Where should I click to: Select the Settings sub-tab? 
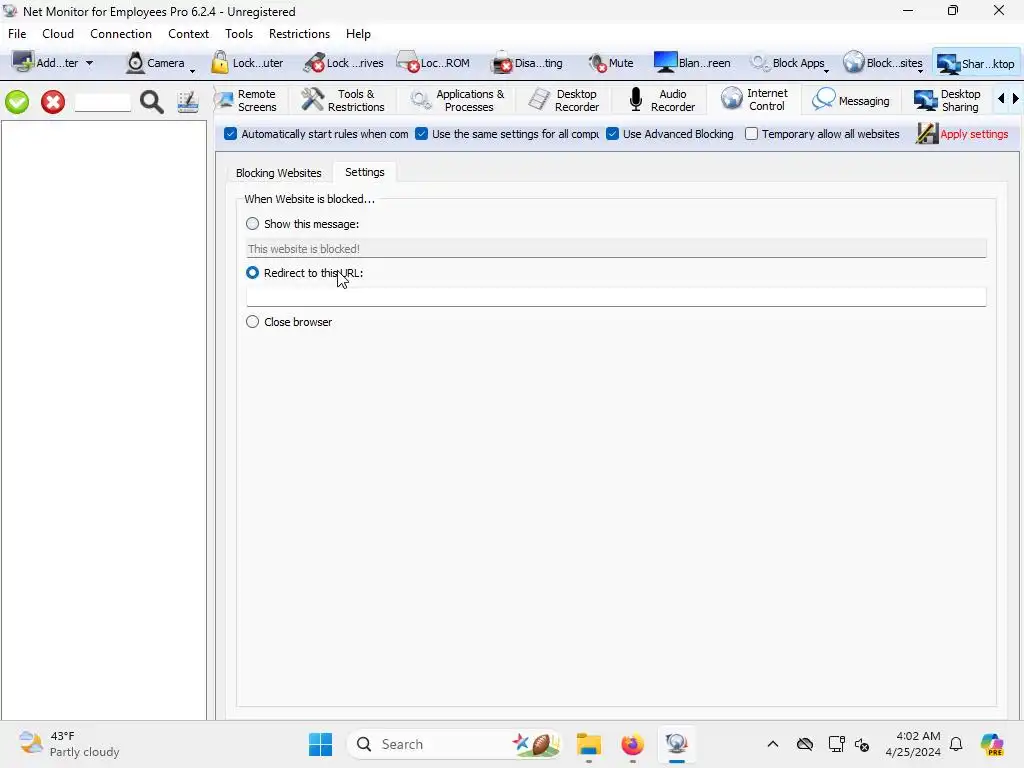point(364,172)
